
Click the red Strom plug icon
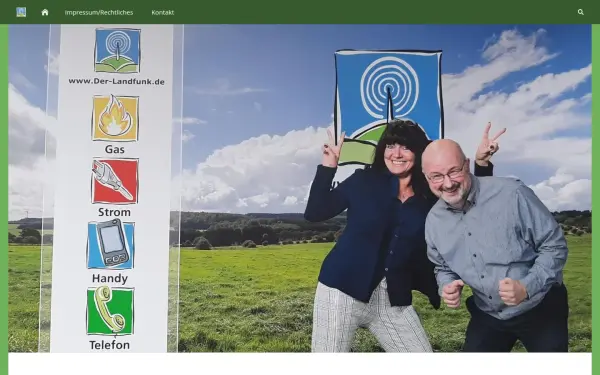(115, 181)
